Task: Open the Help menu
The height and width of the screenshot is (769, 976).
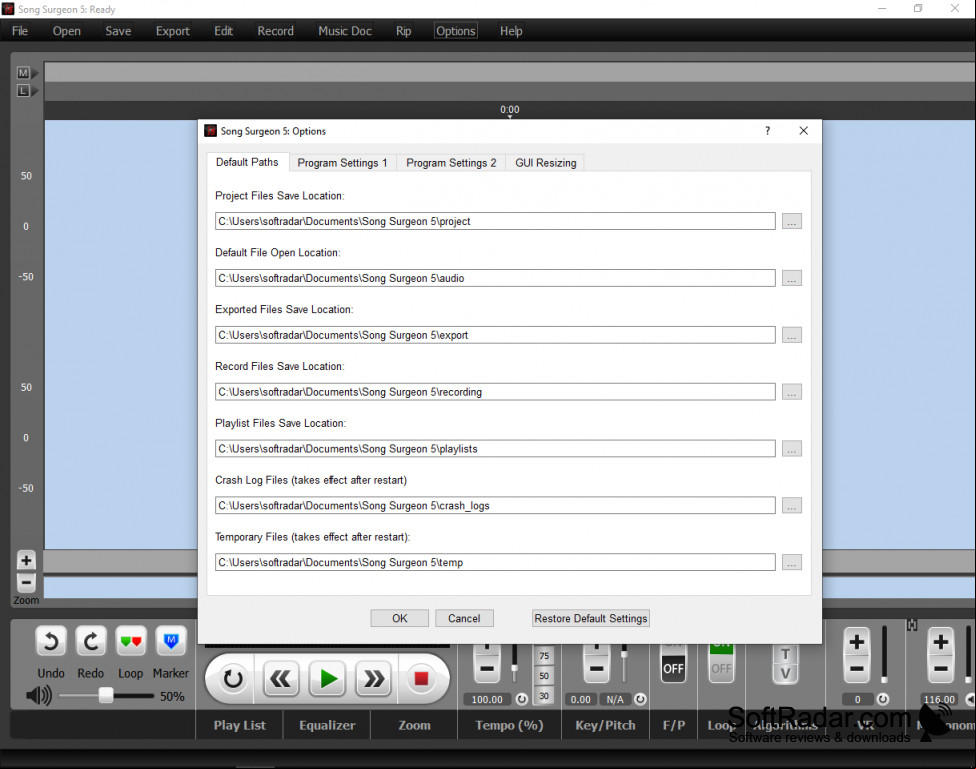Action: coord(511,31)
